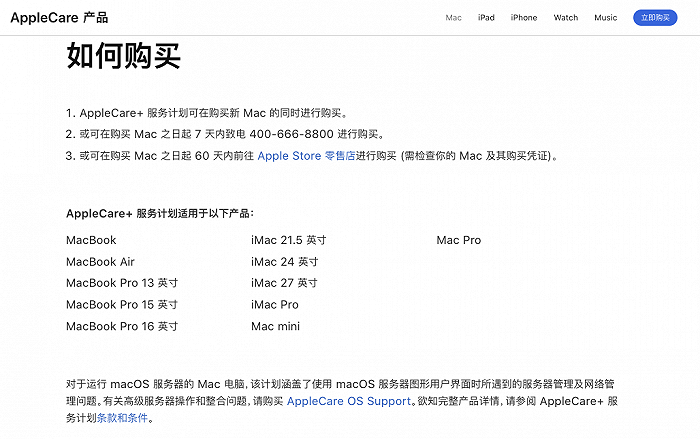Switch to the Watch tab
The height and width of the screenshot is (439, 700).
(566, 18)
